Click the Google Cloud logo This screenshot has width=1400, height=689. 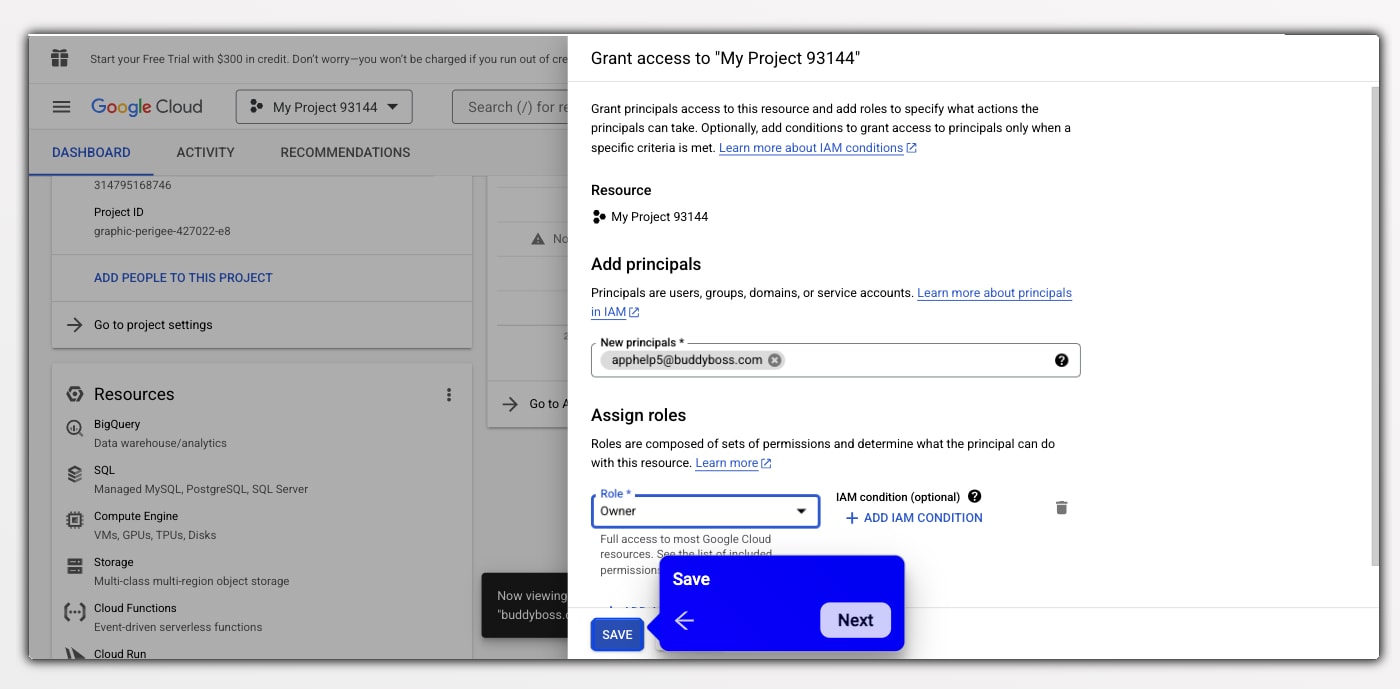coord(147,107)
